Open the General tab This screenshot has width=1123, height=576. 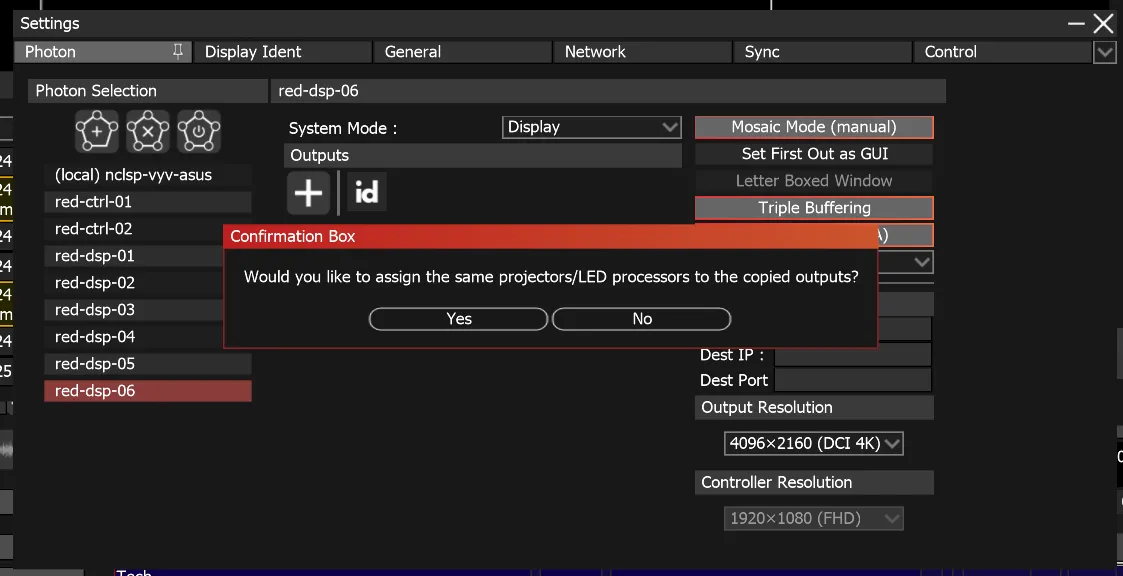[x=463, y=52]
